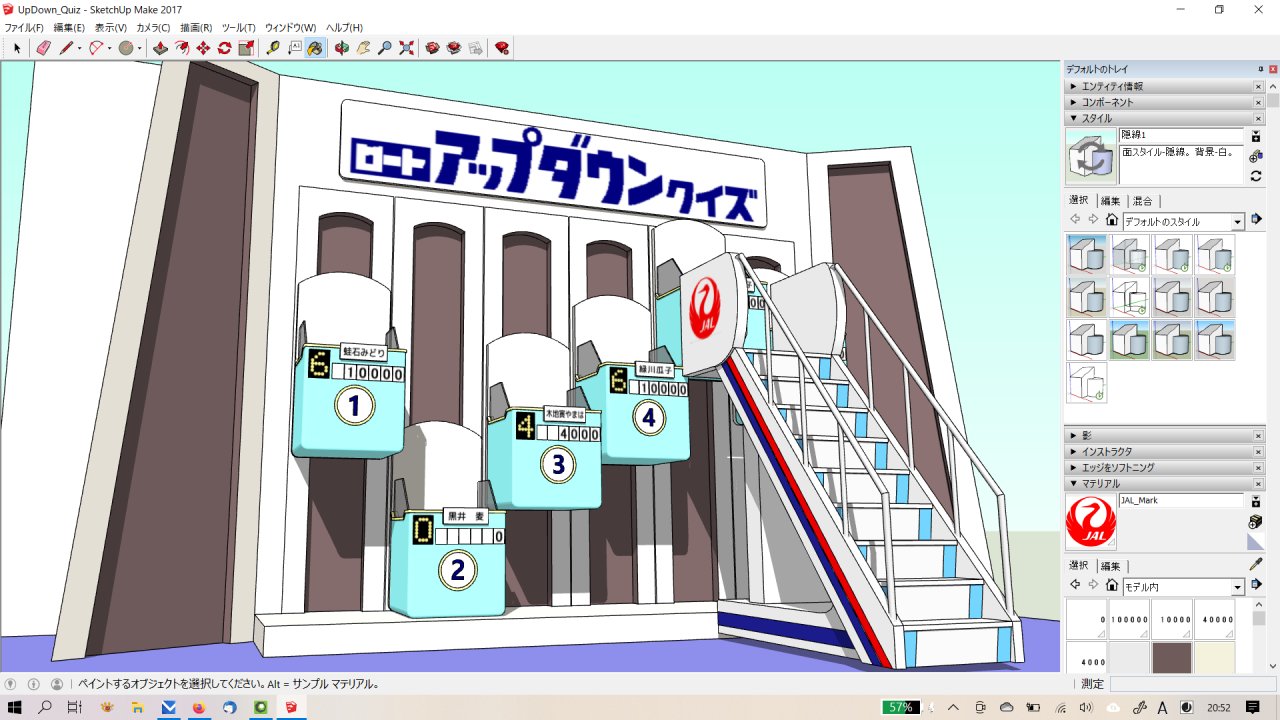Open the 表示(V) menu
Screen dimensions: 1280x720
110,28
